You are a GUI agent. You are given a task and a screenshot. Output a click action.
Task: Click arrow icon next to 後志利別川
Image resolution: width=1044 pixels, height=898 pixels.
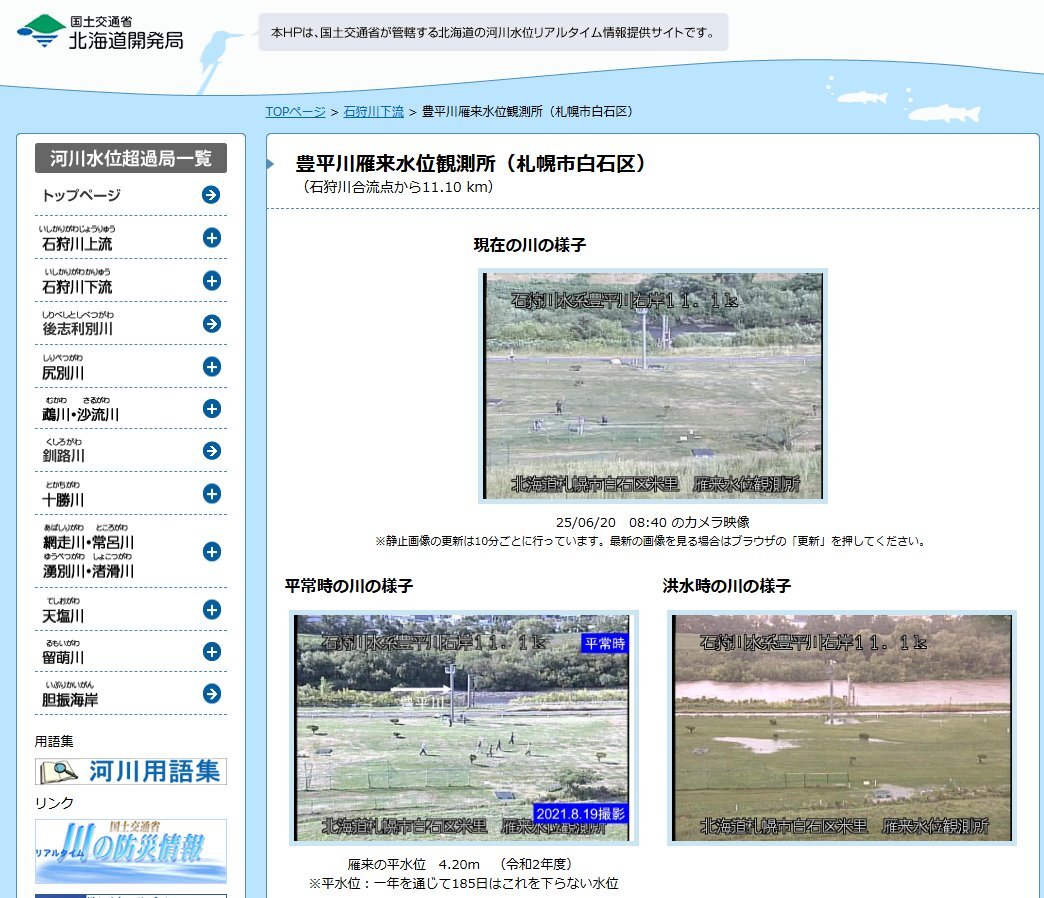coord(211,323)
